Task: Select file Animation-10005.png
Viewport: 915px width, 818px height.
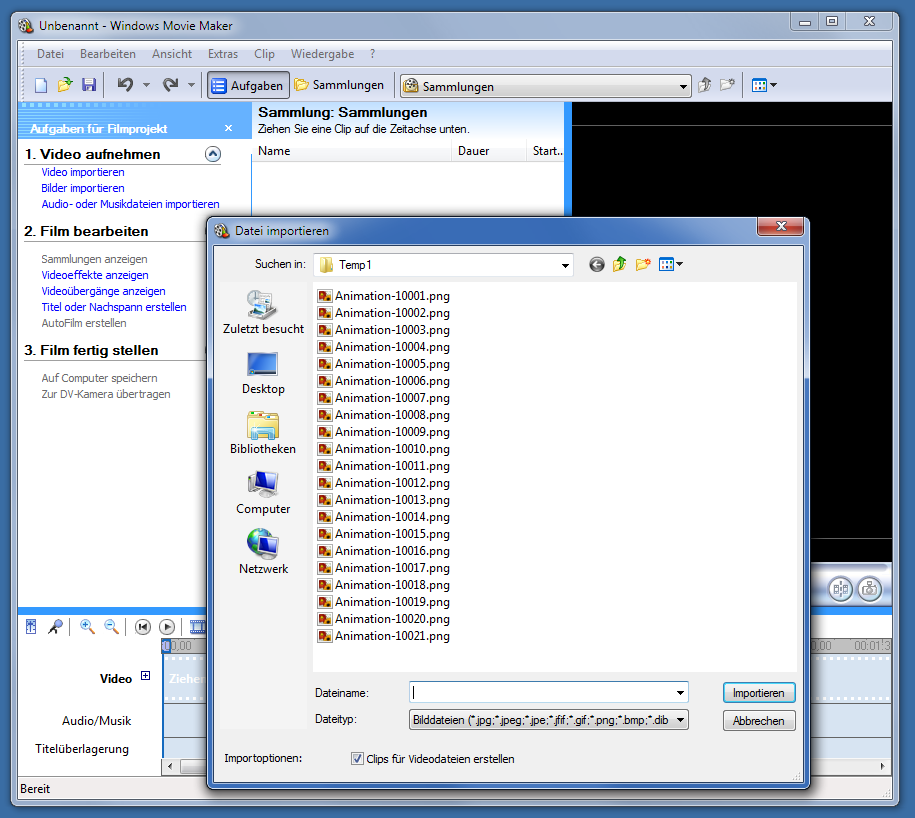Action: (x=384, y=364)
